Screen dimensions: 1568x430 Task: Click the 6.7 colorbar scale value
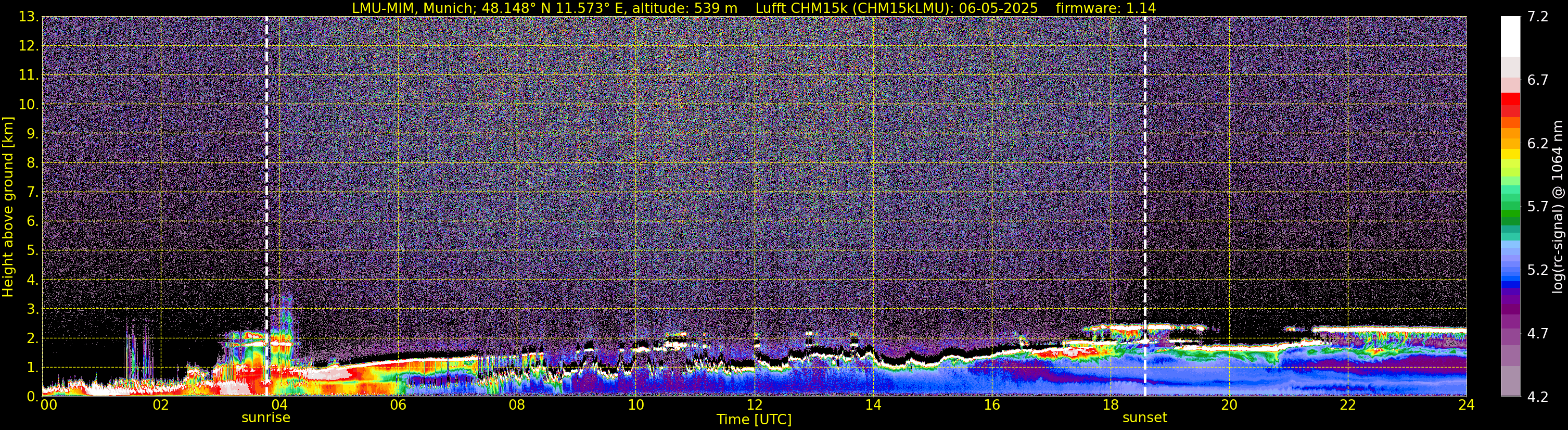pos(1538,80)
